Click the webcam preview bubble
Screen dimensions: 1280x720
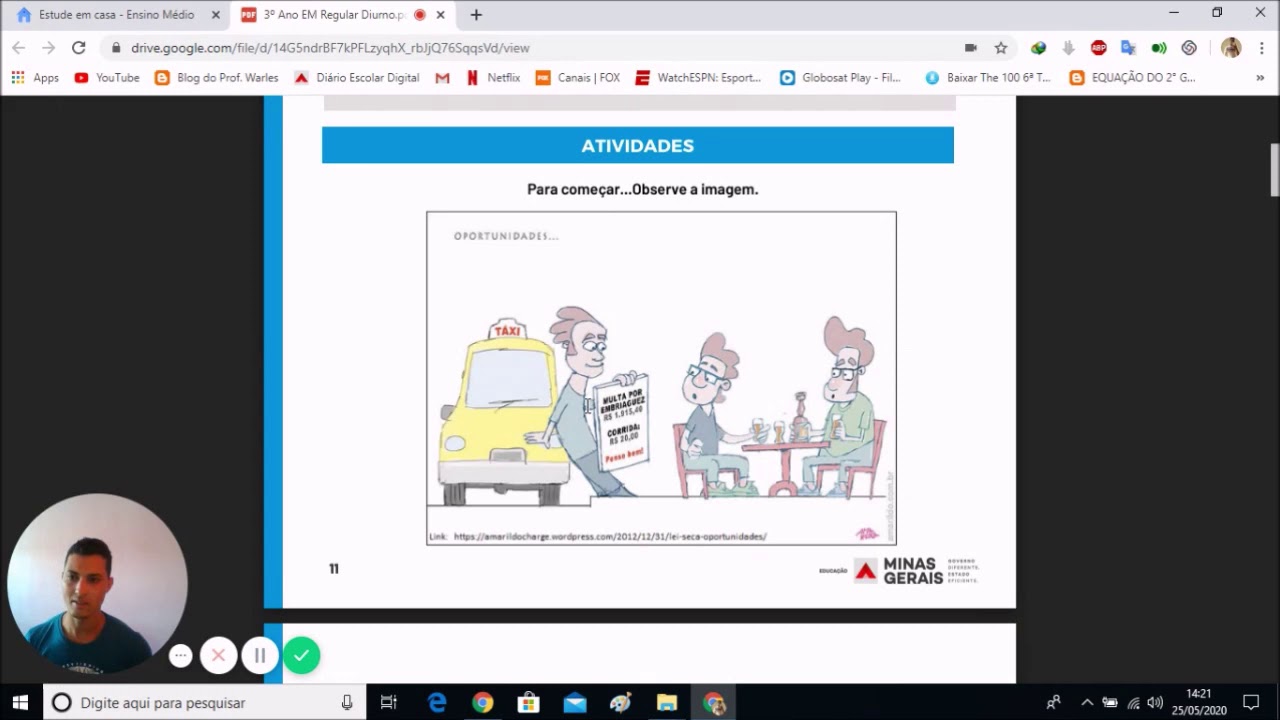(x=97, y=584)
